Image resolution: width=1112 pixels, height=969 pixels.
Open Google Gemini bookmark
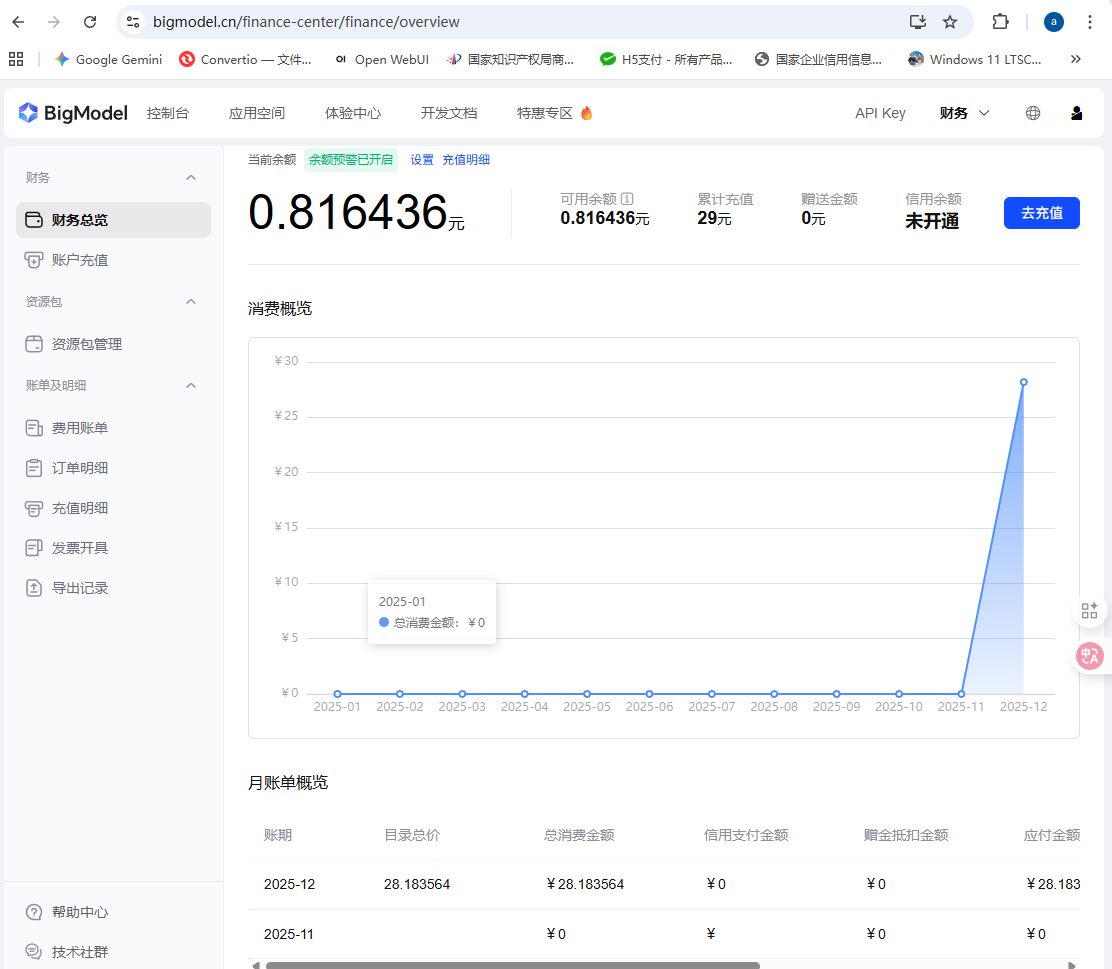coord(109,60)
